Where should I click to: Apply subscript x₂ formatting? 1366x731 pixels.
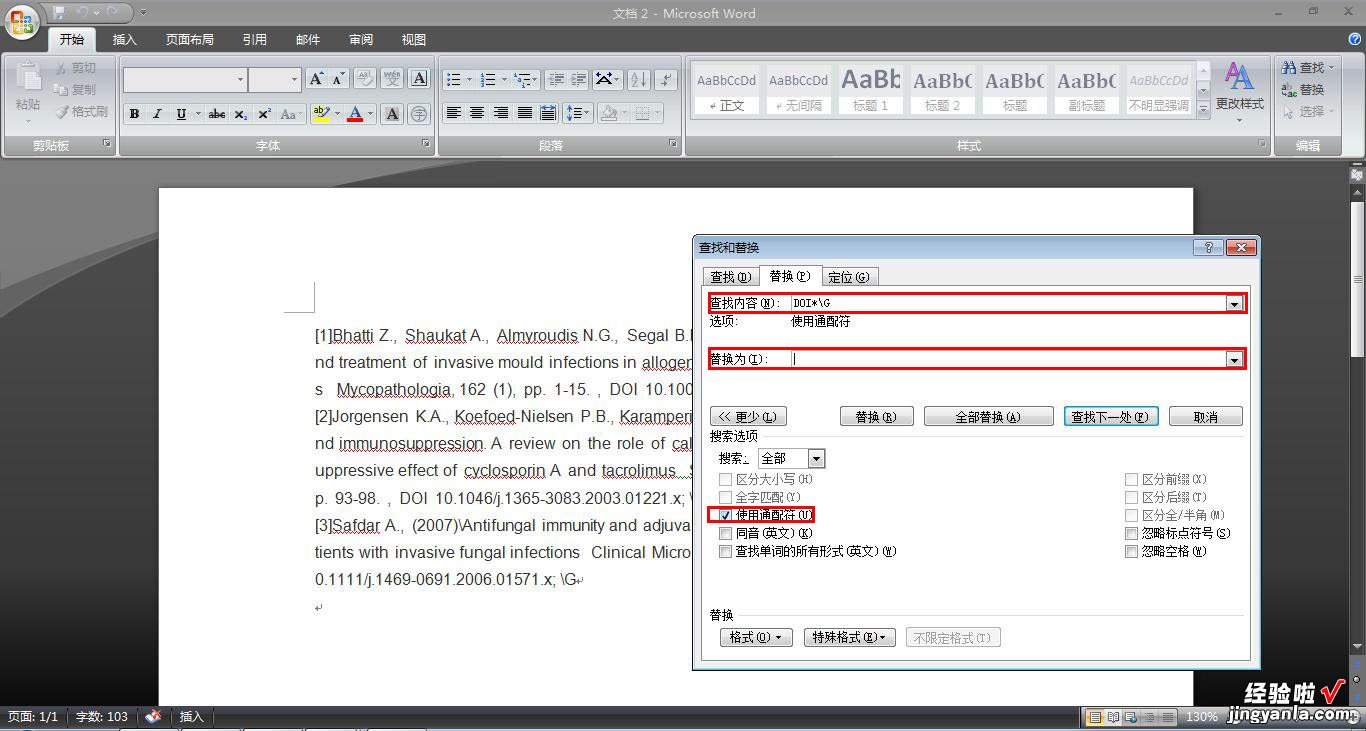[x=241, y=114]
